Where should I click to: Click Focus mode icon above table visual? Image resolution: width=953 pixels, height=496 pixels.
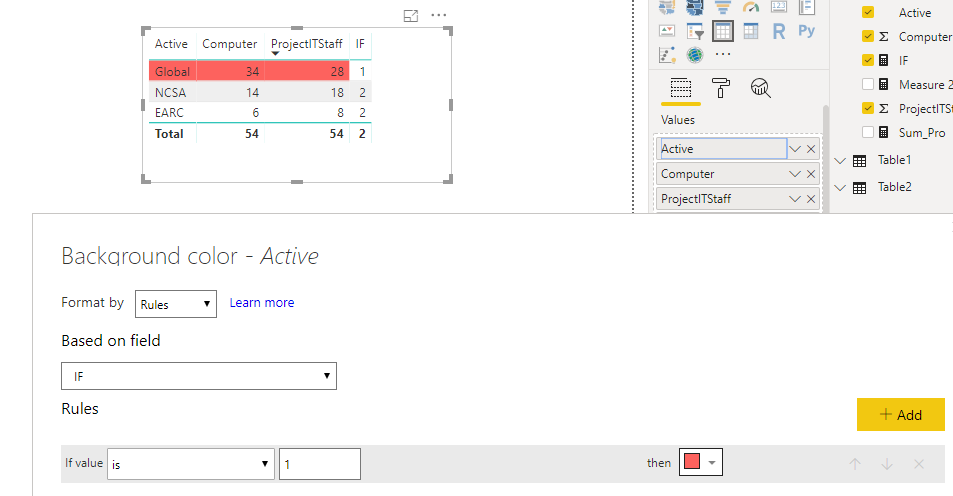411,16
